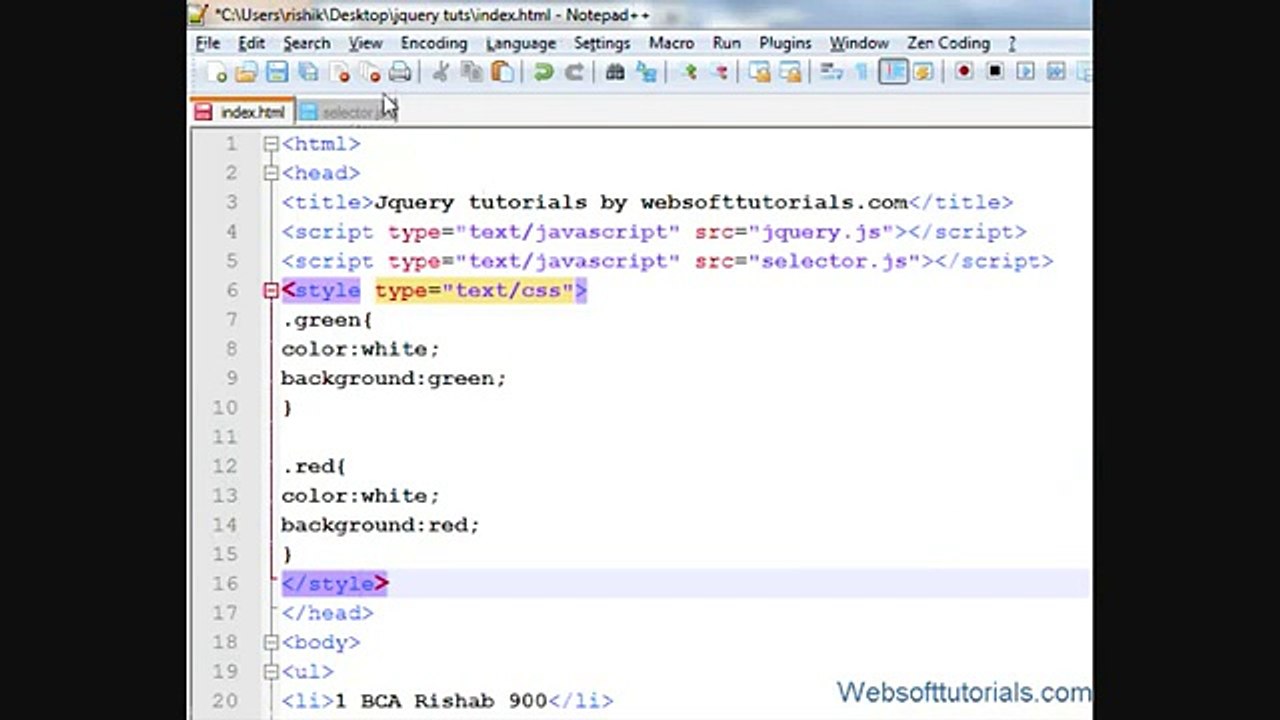Stop macro recording with the square icon
This screenshot has width=1280, height=720.
click(x=995, y=72)
